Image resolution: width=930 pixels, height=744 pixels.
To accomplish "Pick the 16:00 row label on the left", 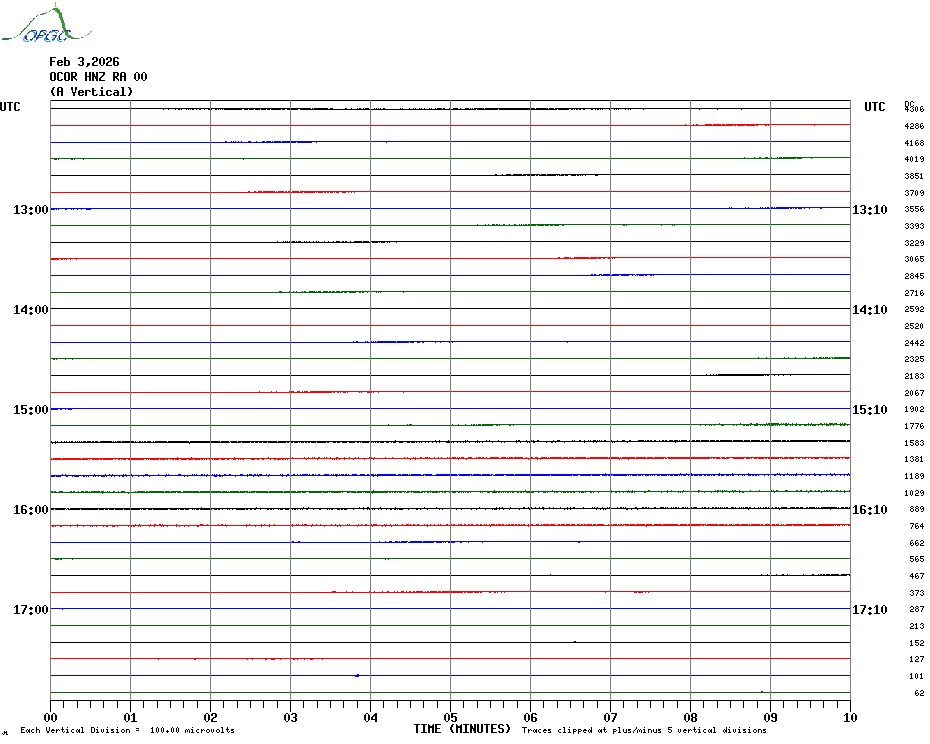I will [x=30, y=510].
